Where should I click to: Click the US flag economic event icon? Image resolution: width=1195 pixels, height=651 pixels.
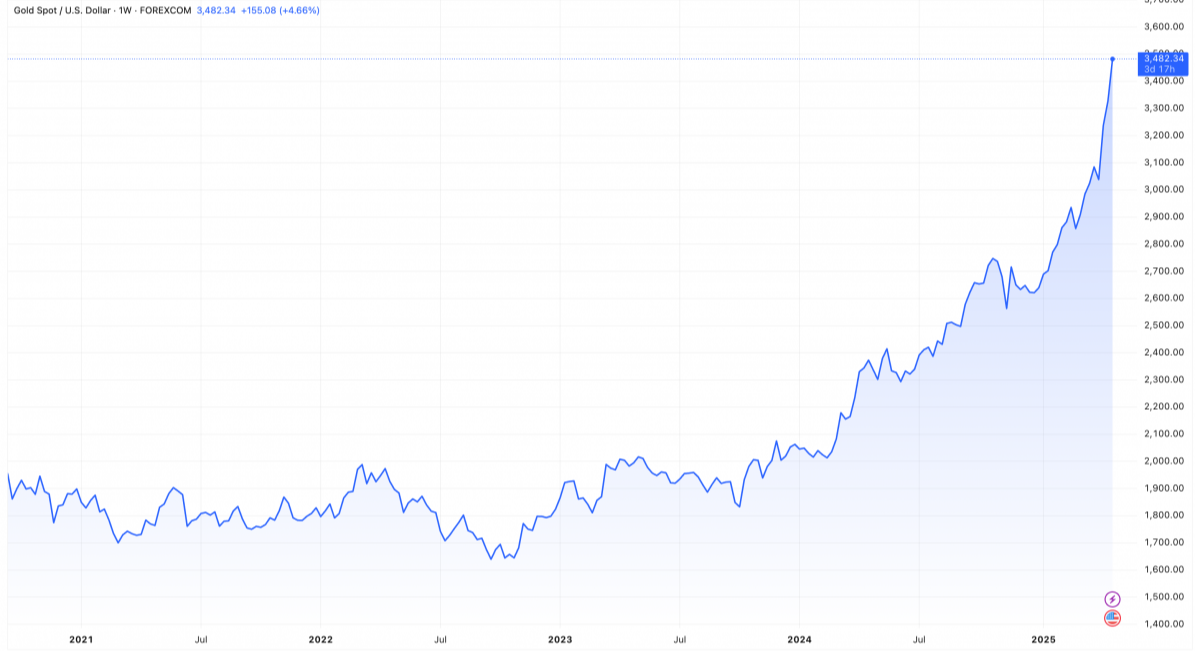click(1112, 618)
